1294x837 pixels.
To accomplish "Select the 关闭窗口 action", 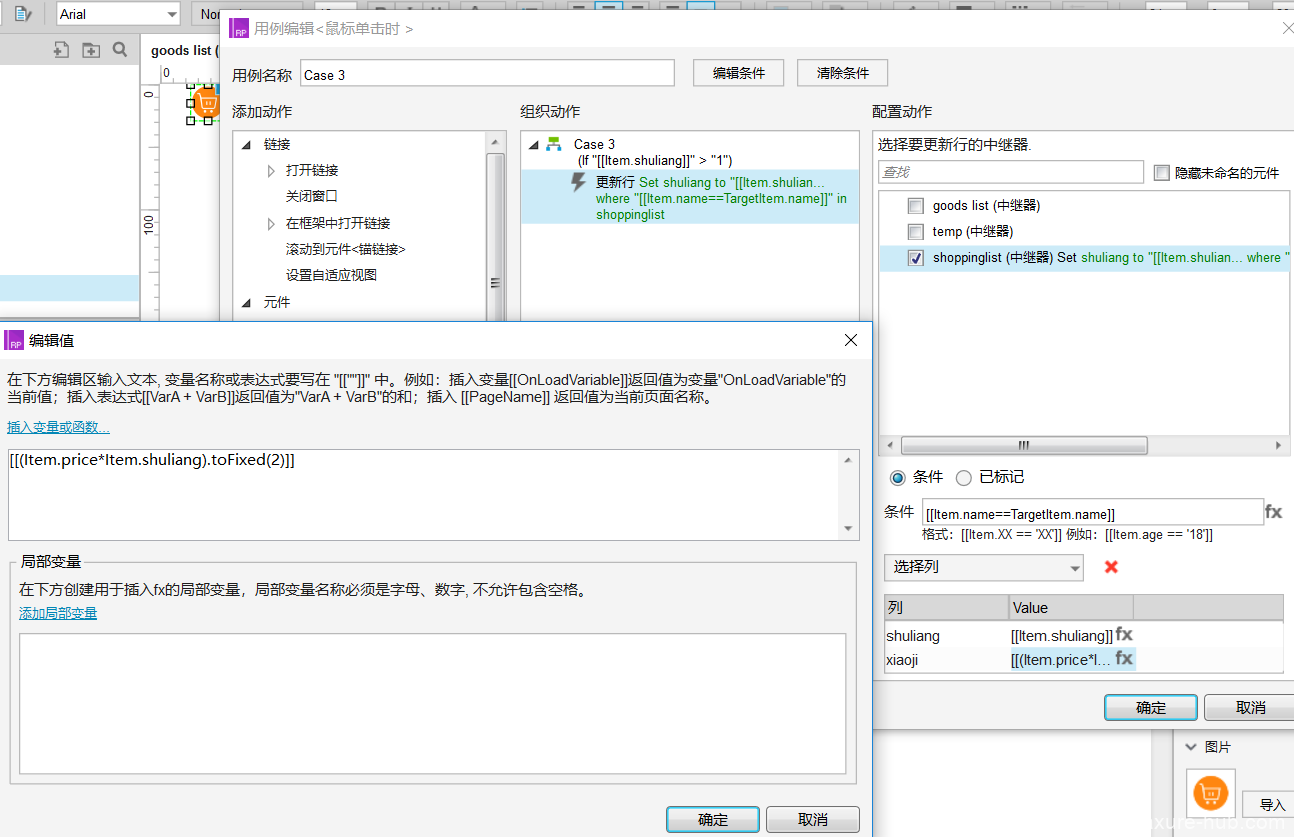I will 312,196.
